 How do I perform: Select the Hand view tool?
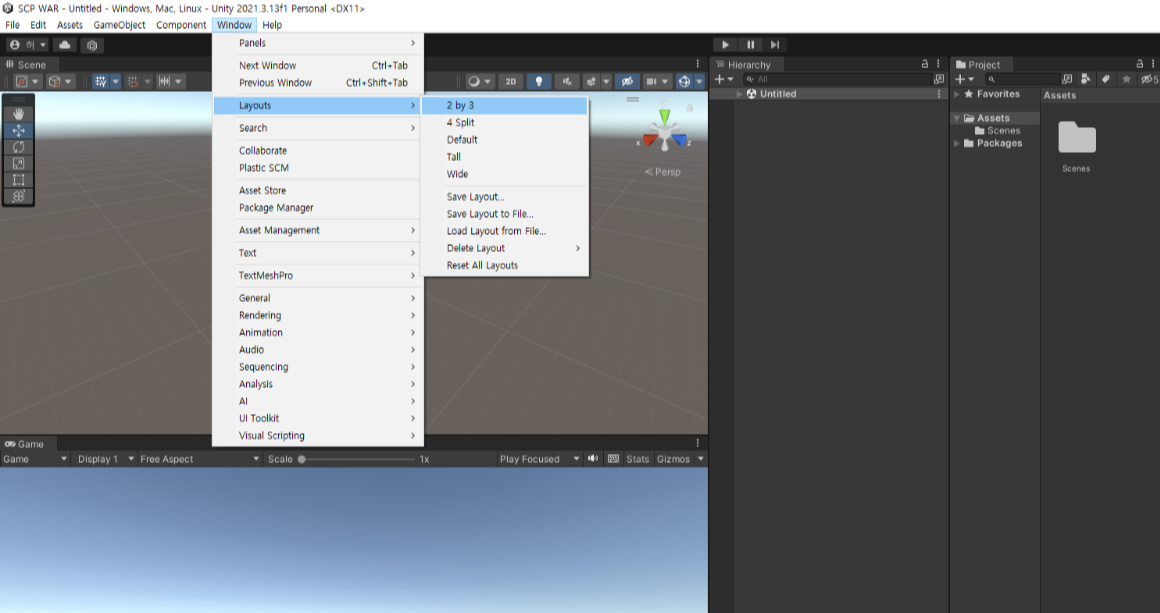point(18,113)
